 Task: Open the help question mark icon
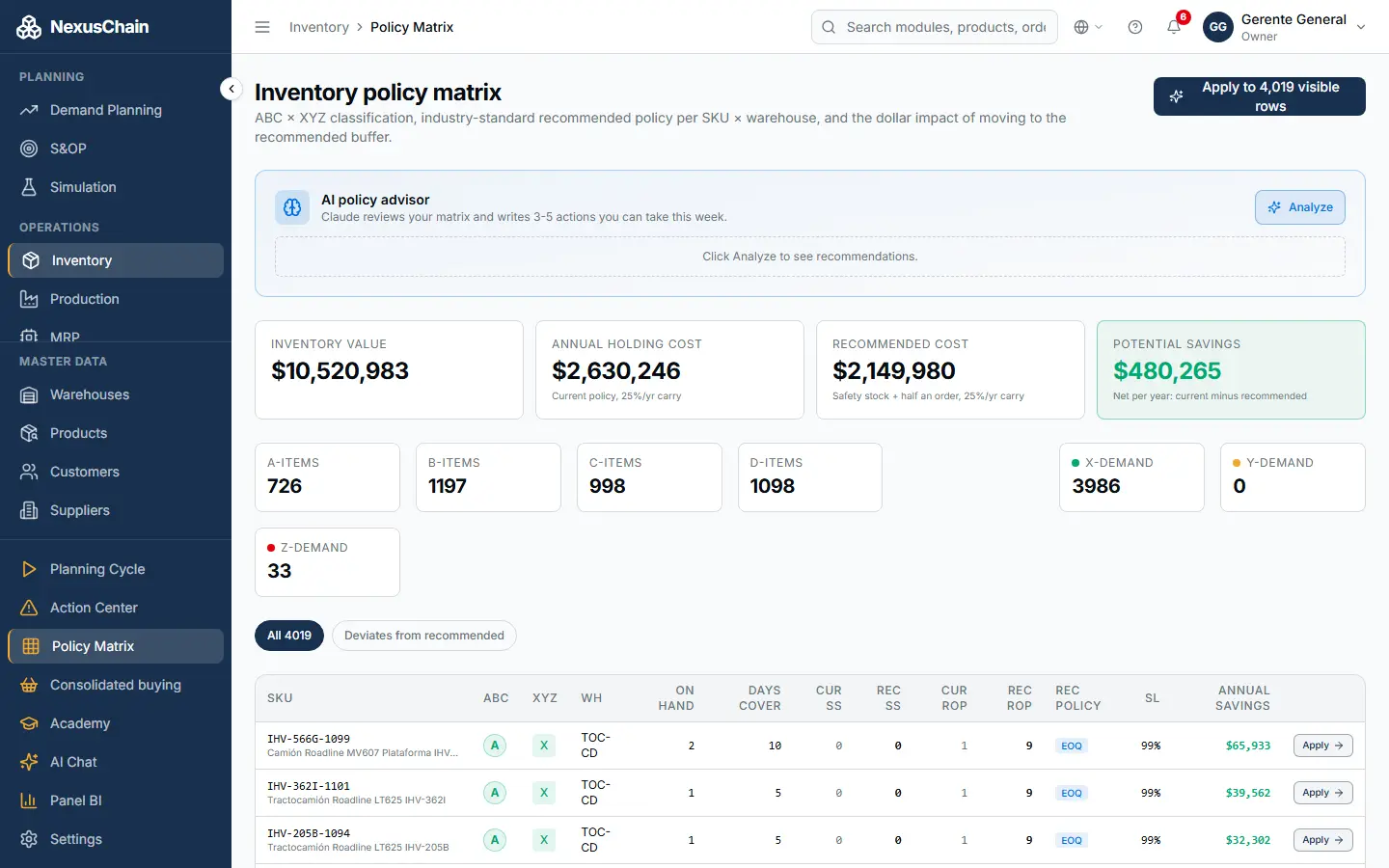1135,27
